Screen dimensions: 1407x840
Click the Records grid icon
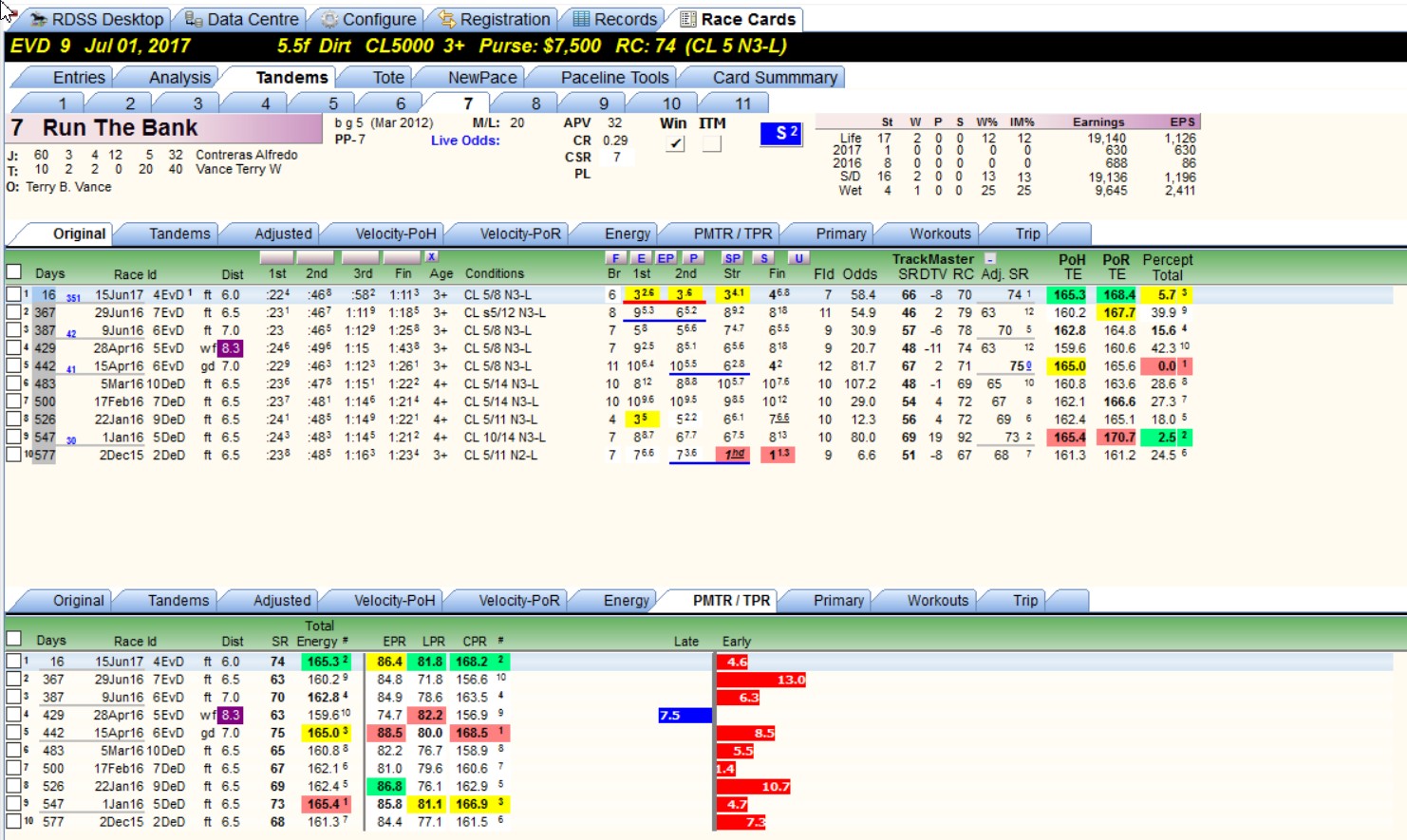tap(581, 19)
